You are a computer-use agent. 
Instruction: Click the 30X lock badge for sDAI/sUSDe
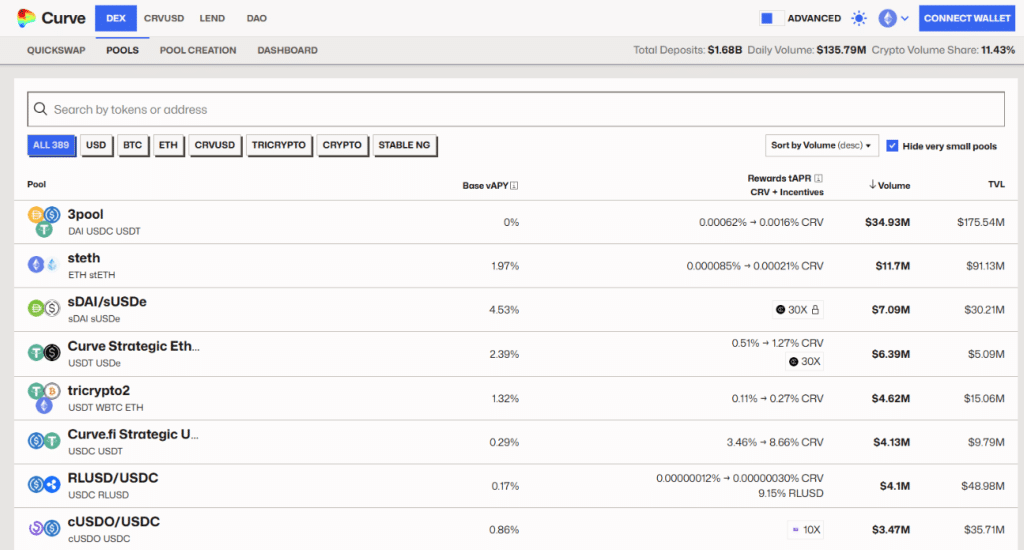[x=797, y=310]
